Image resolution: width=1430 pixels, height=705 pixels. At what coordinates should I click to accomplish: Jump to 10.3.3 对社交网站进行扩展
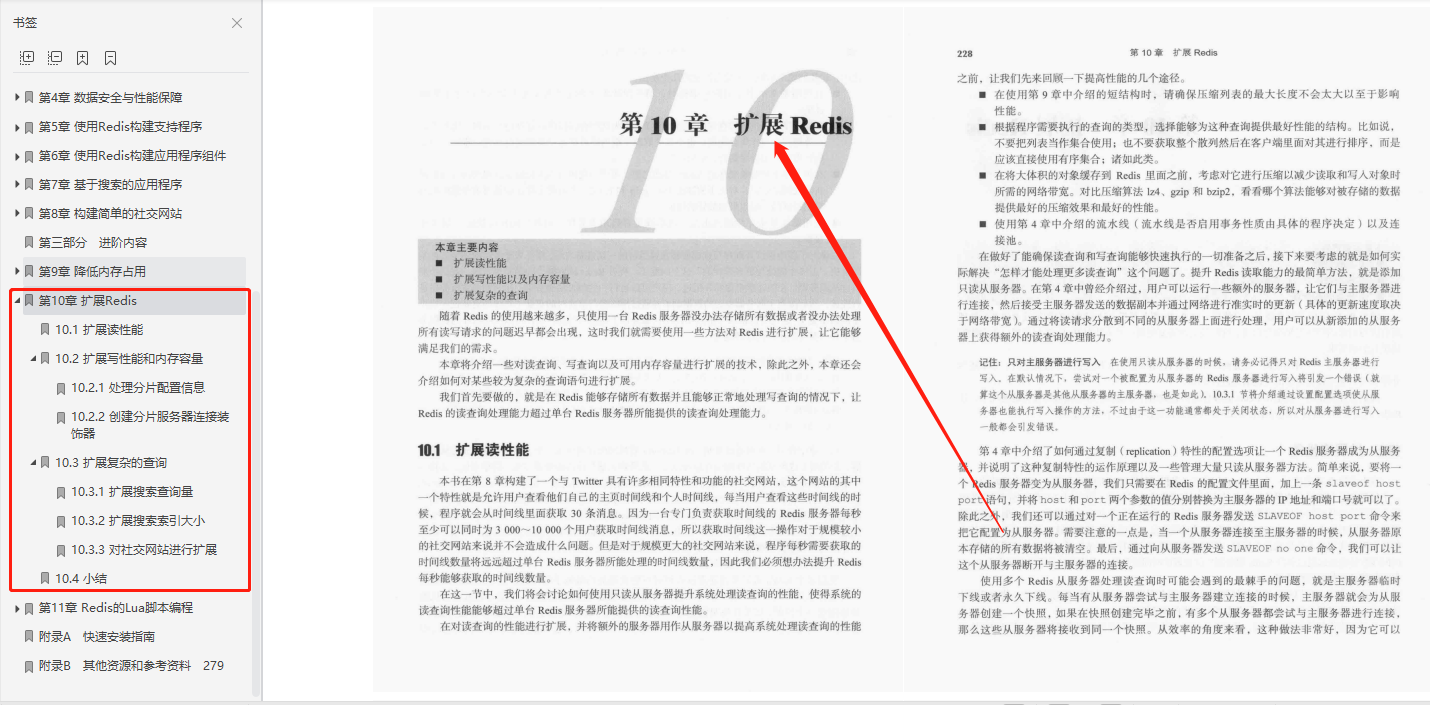(x=144, y=550)
